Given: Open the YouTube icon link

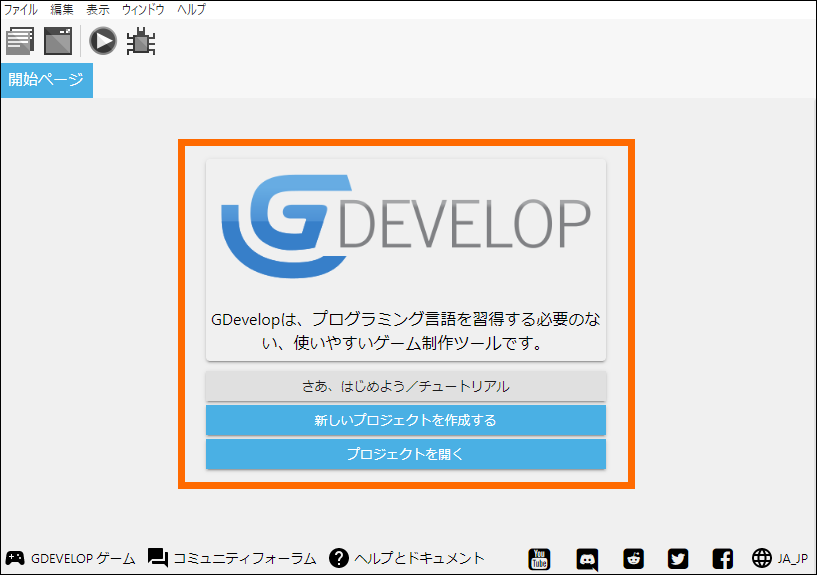Looking at the screenshot, I should pos(539,559).
